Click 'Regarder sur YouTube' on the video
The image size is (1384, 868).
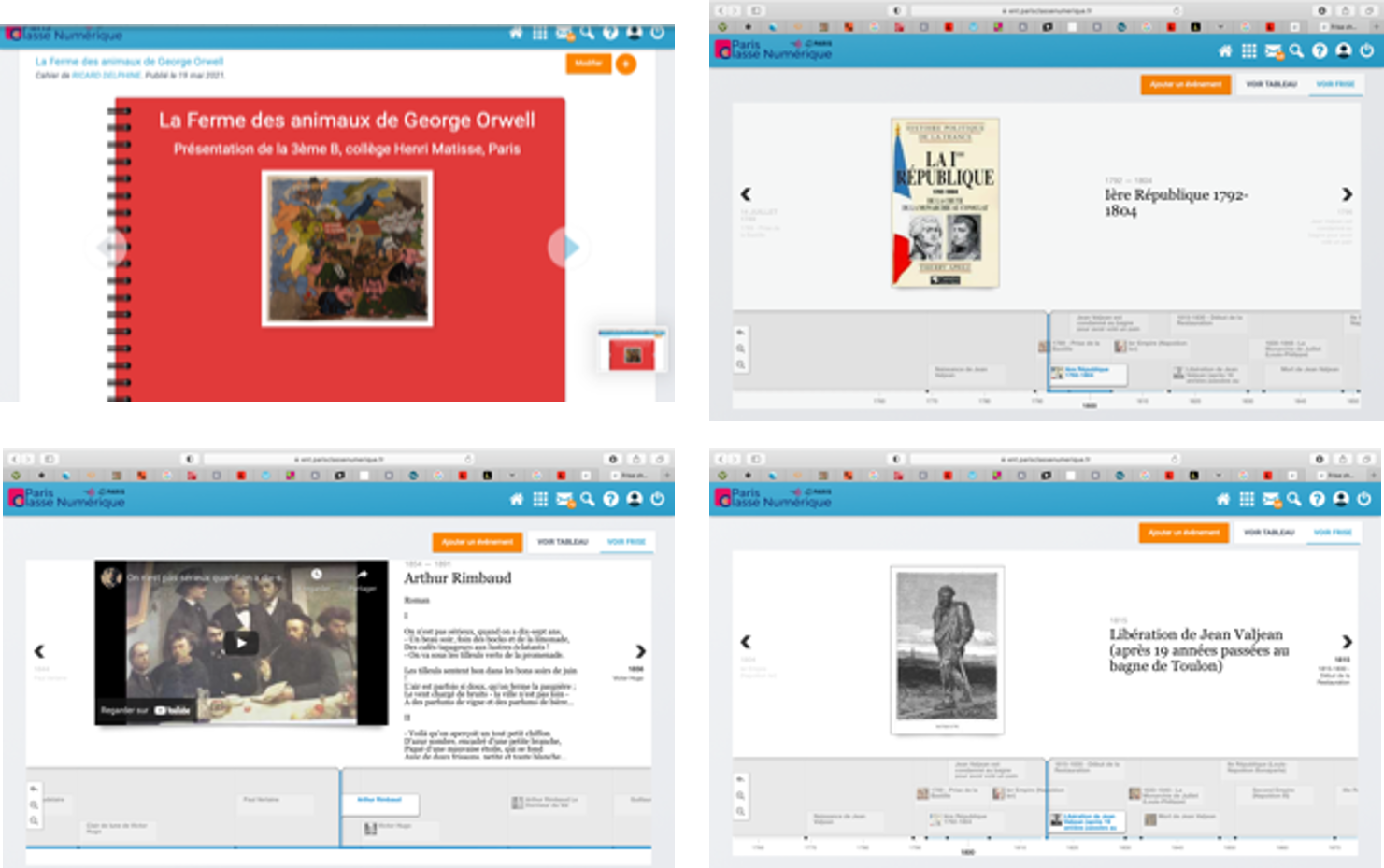pyautogui.click(x=146, y=710)
